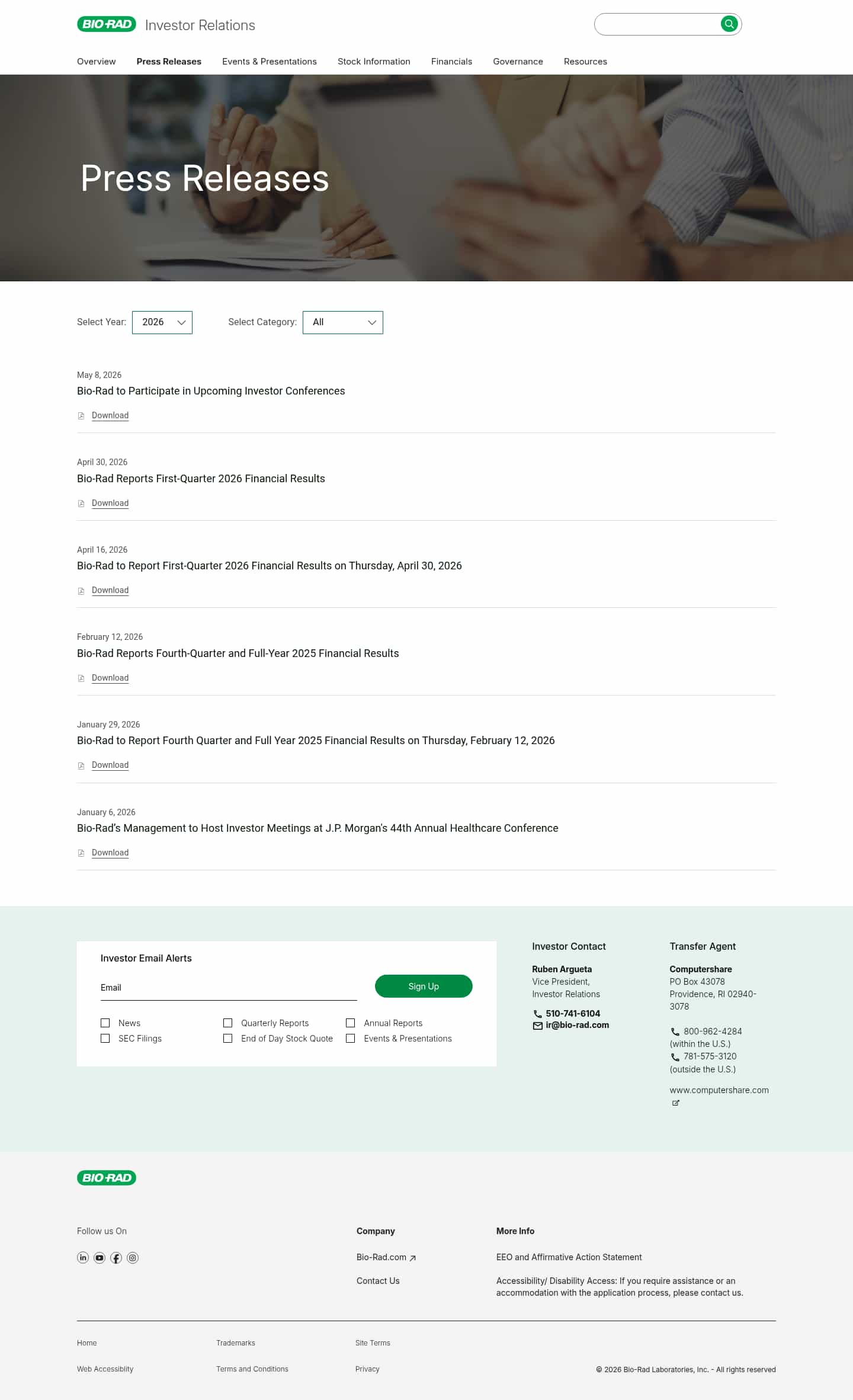
Task: Click the phone icon next to 800-962-4284
Action: pyautogui.click(x=675, y=1032)
